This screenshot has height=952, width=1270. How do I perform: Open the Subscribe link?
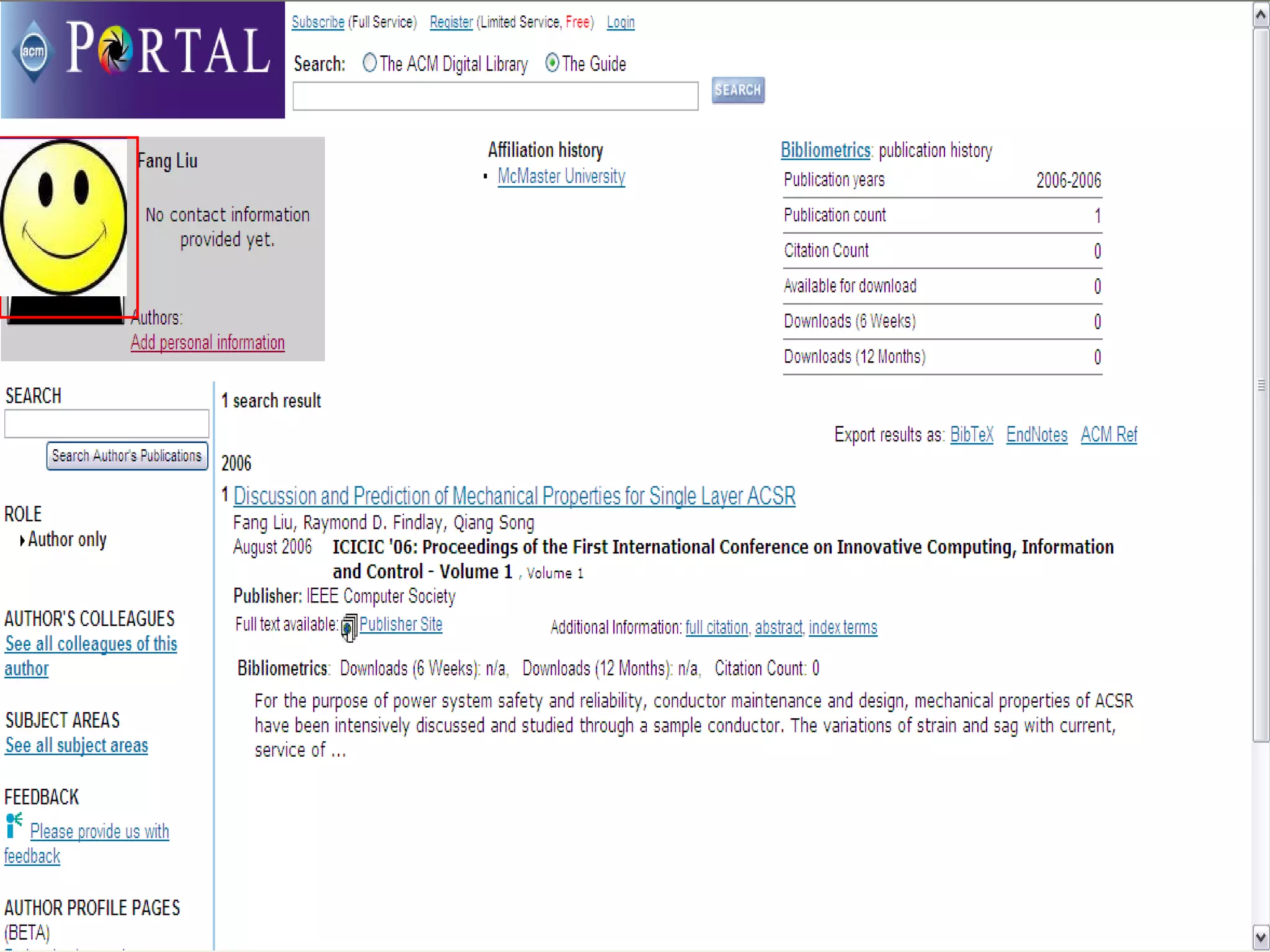click(x=317, y=22)
